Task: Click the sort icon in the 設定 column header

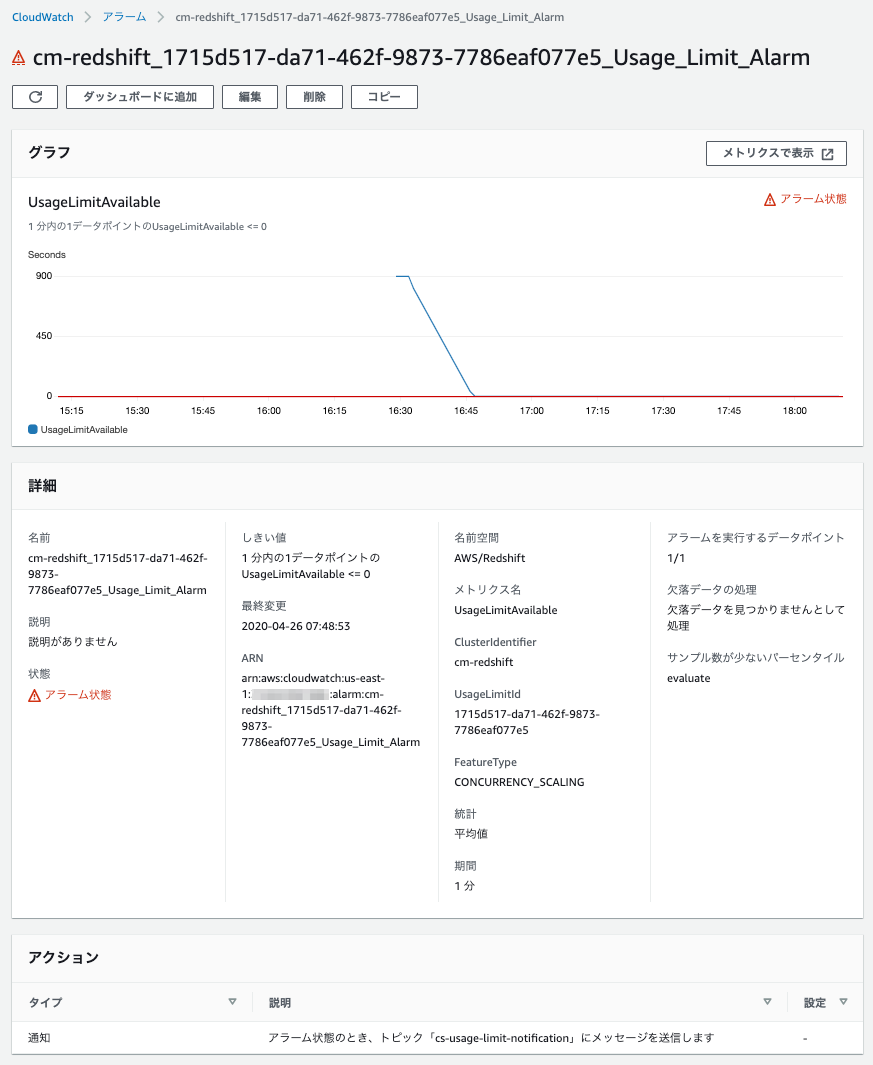Action: (842, 1002)
